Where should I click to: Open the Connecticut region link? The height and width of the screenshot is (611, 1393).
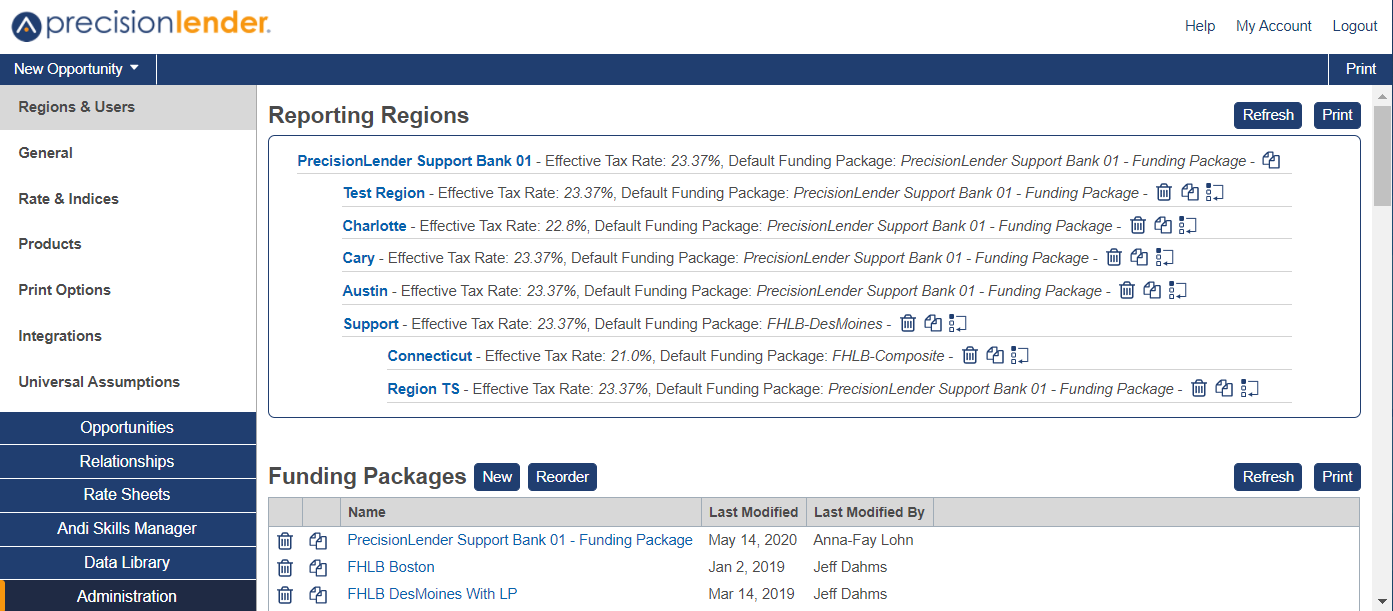[x=430, y=356]
